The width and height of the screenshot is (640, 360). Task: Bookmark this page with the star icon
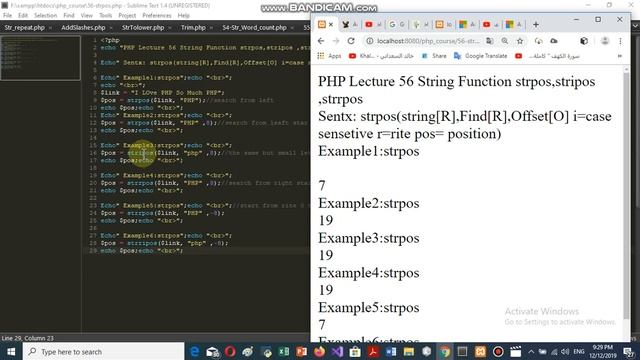click(520, 41)
